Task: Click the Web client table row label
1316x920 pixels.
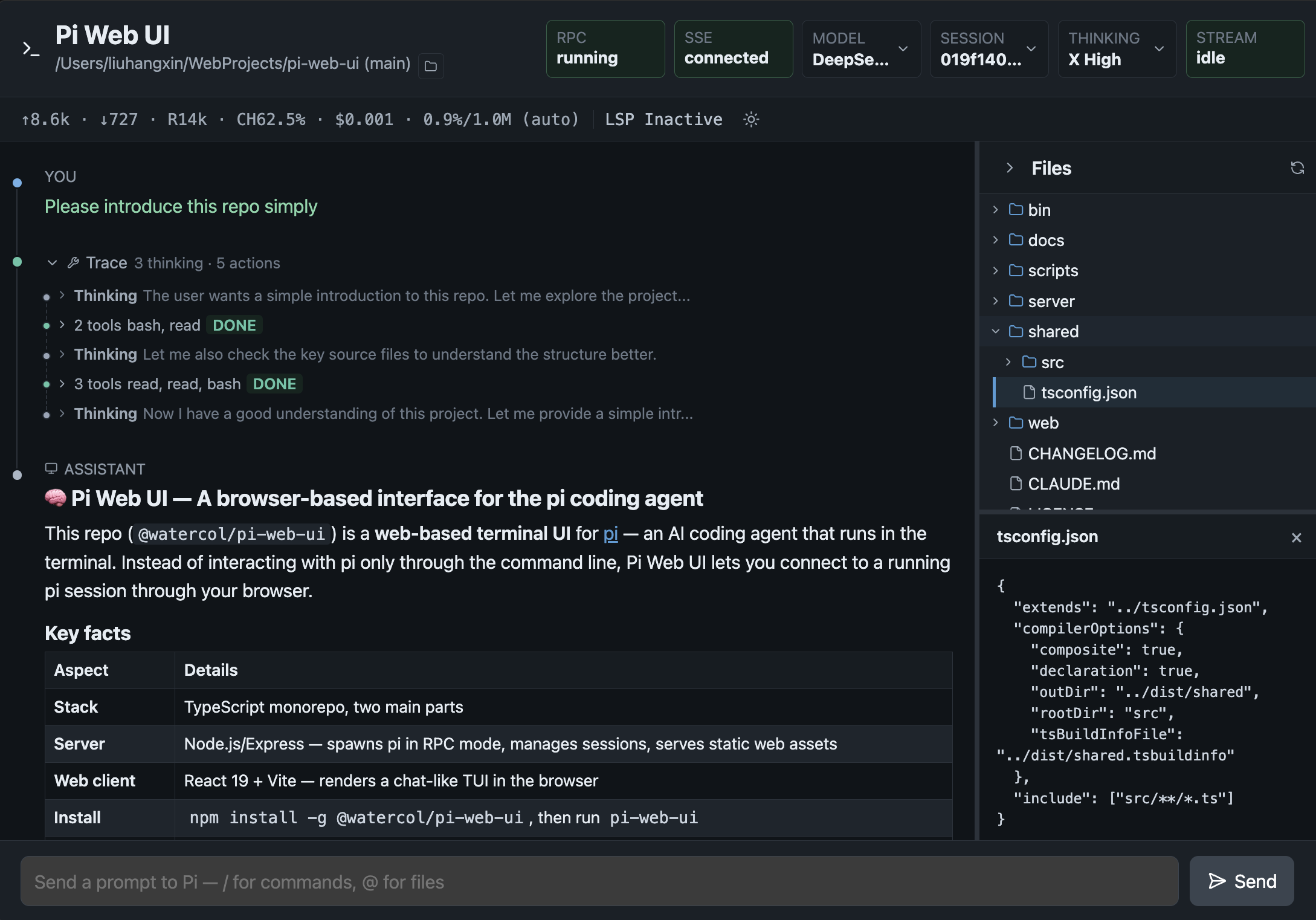Action: tap(95, 781)
